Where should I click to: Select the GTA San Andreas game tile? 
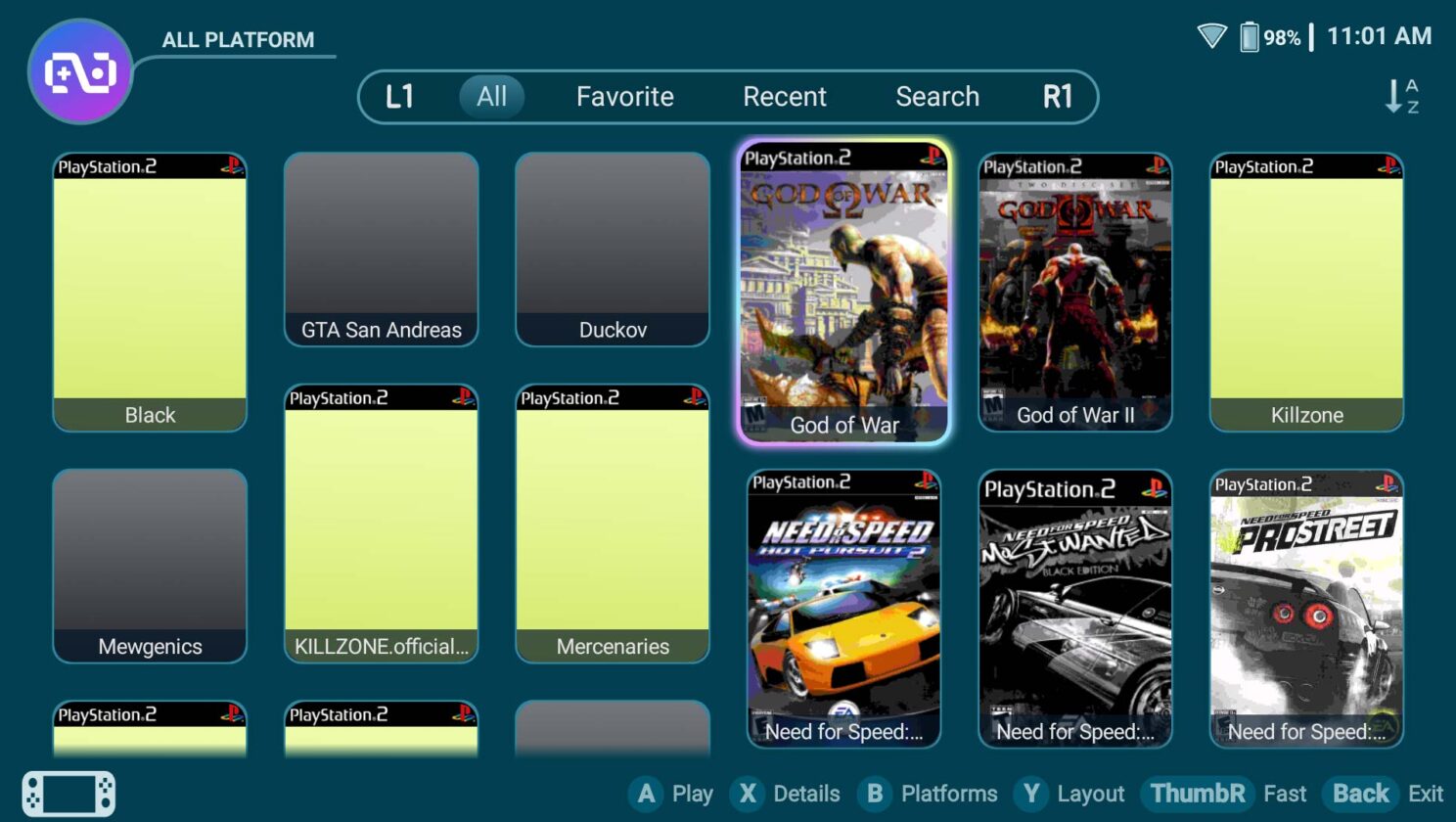tap(381, 250)
